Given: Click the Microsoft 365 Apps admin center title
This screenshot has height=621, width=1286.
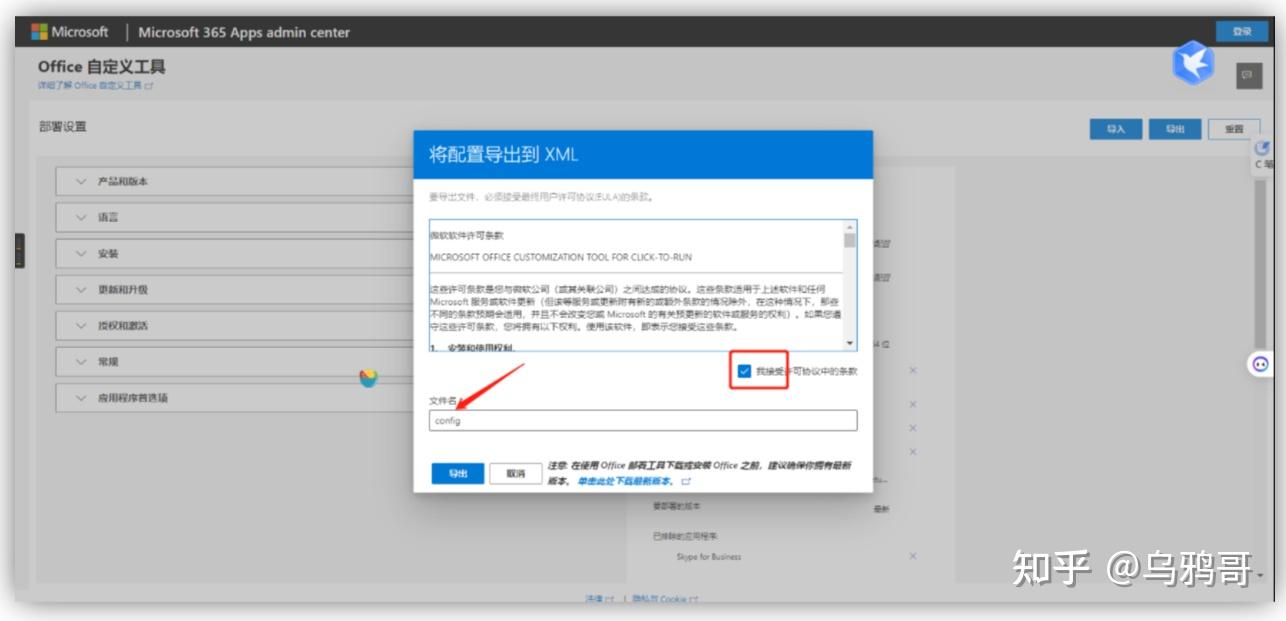Looking at the screenshot, I should [x=244, y=32].
